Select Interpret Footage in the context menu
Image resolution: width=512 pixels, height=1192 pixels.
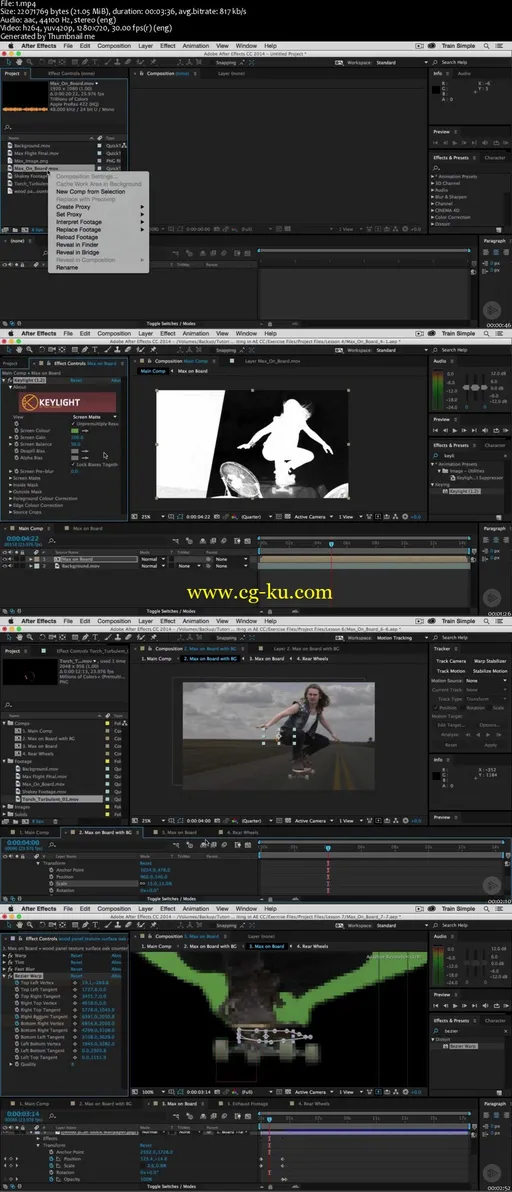[x=99, y=222]
